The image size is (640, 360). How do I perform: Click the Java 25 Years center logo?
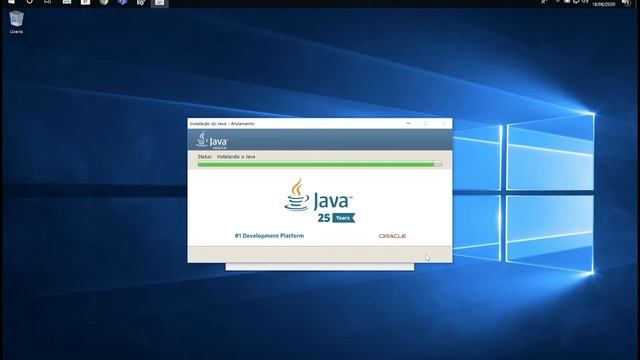tap(319, 200)
